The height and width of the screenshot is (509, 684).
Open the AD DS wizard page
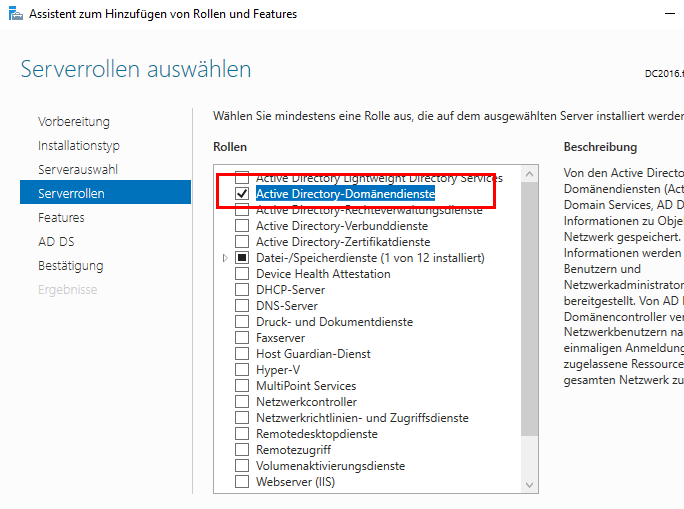click(56, 241)
